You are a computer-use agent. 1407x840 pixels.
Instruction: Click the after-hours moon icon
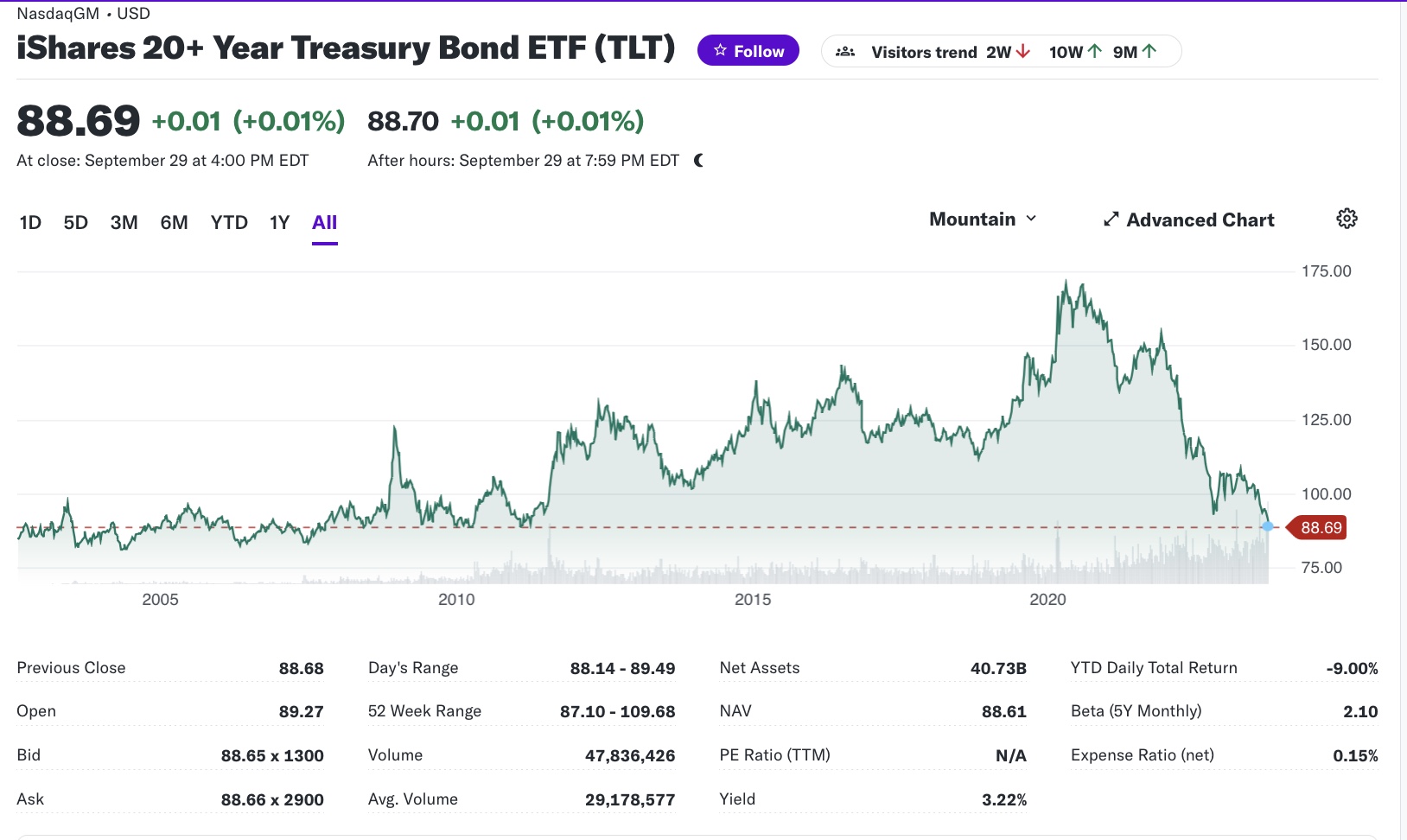[698, 160]
